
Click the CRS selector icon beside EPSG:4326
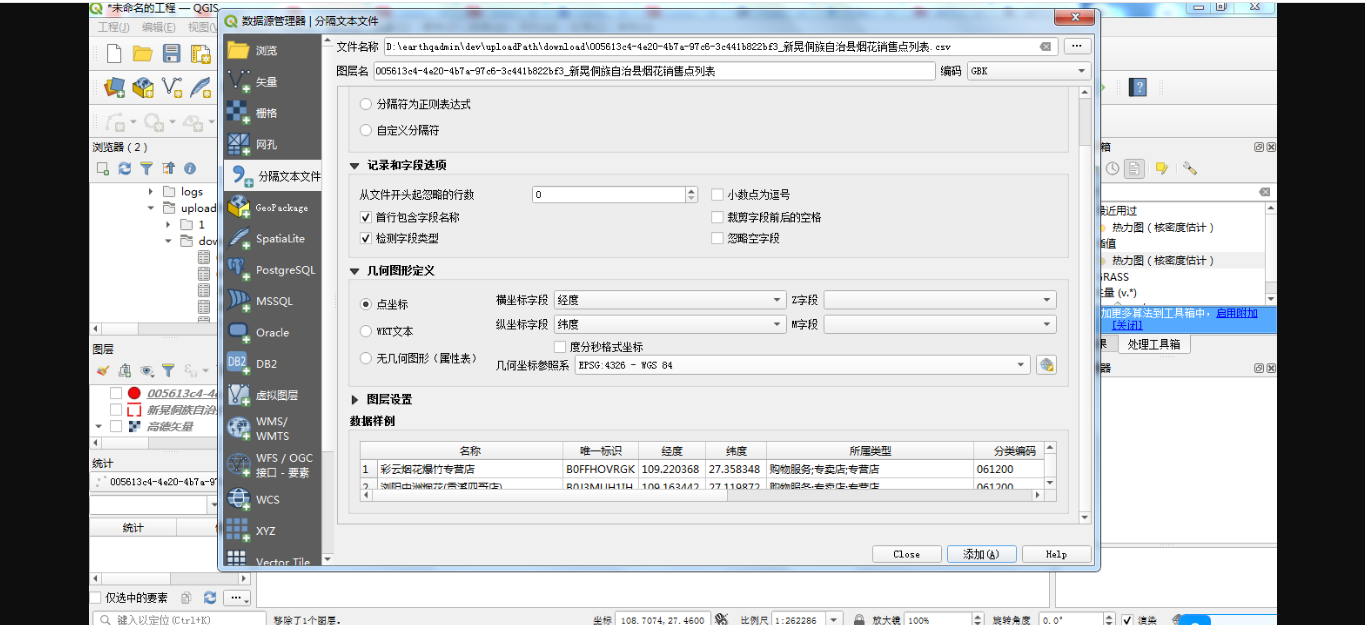(1046, 365)
